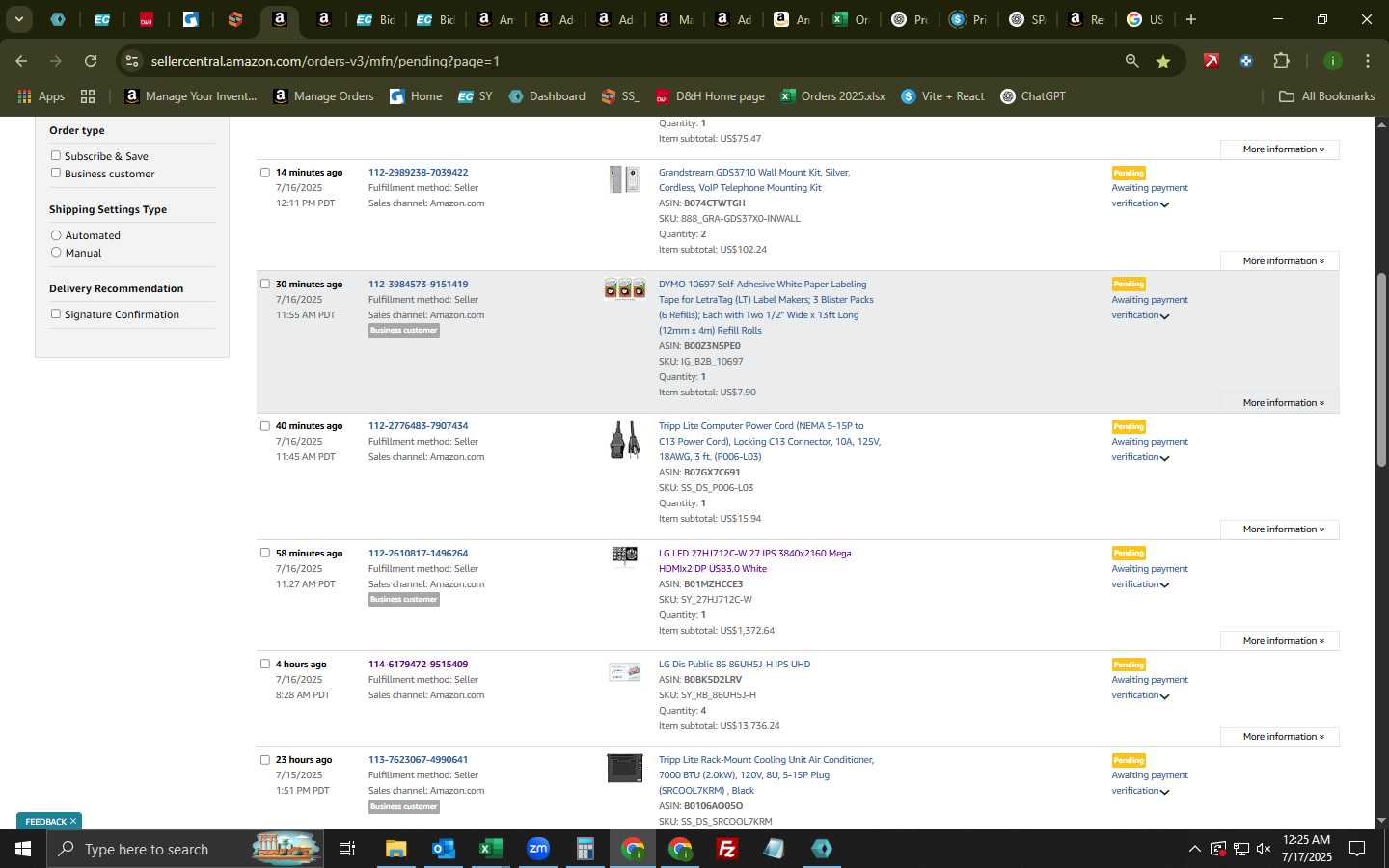Click the Windows taskbar search box

pyautogui.click(x=185, y=849)
